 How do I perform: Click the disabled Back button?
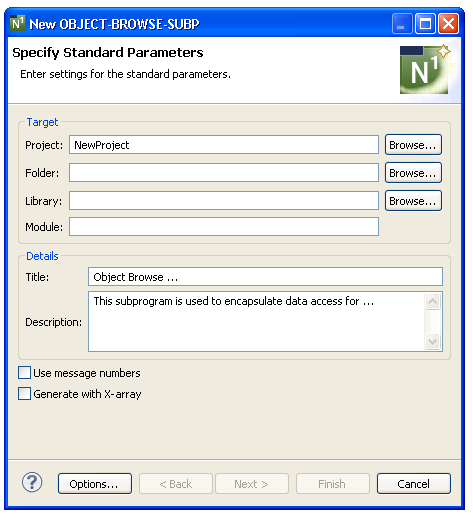point(176,484)
